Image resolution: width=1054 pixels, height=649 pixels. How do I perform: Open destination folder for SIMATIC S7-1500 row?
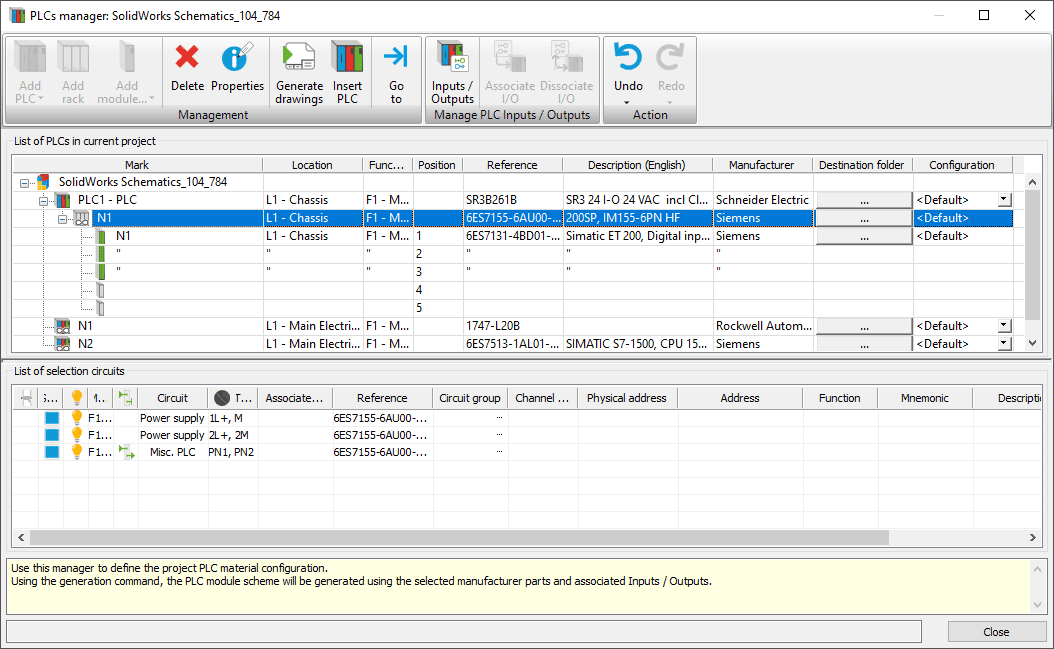click(x=864, y=344)
